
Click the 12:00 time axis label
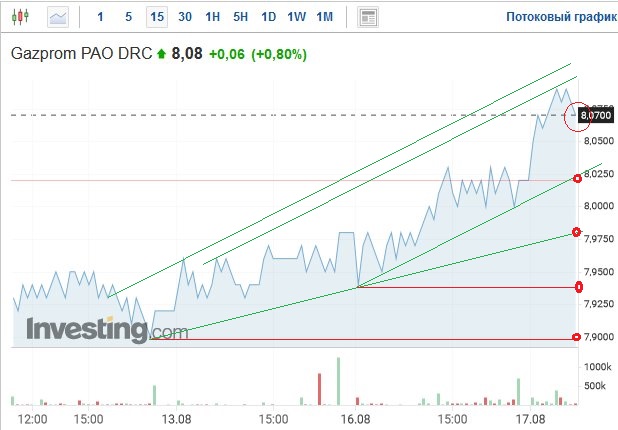[32, 419]
